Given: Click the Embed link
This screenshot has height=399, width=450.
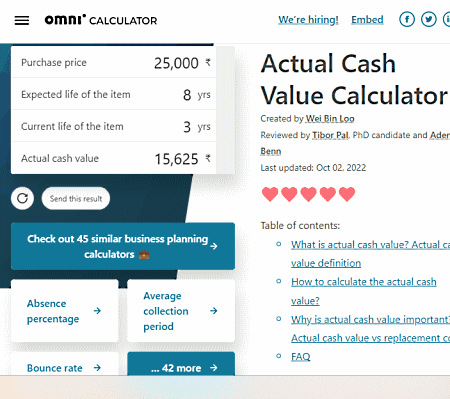Looking at the screenshot, I should coord(367,20).
